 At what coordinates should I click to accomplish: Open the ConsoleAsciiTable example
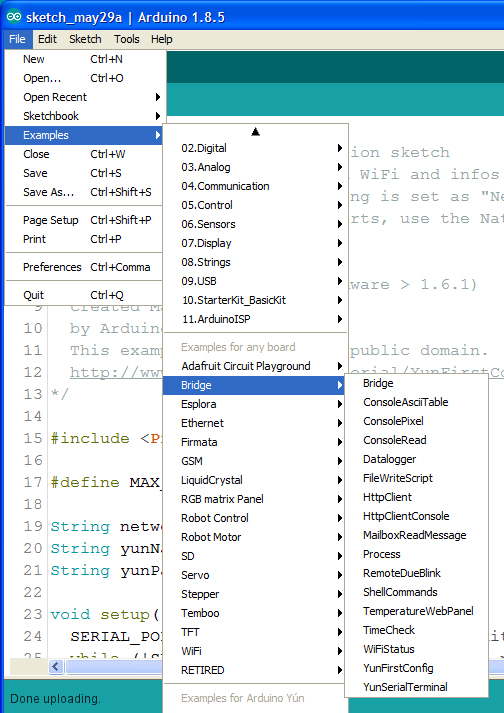[416, 402]
